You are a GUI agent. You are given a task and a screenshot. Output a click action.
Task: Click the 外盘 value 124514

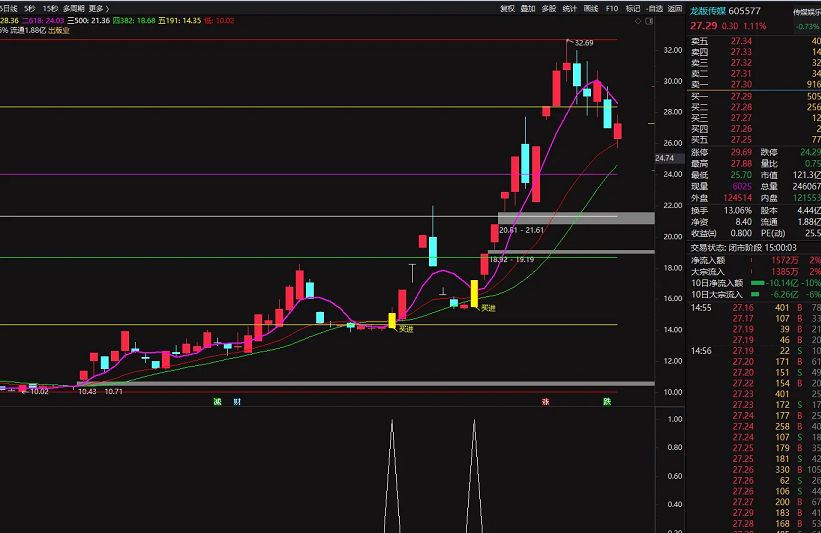tap(737, 198)
